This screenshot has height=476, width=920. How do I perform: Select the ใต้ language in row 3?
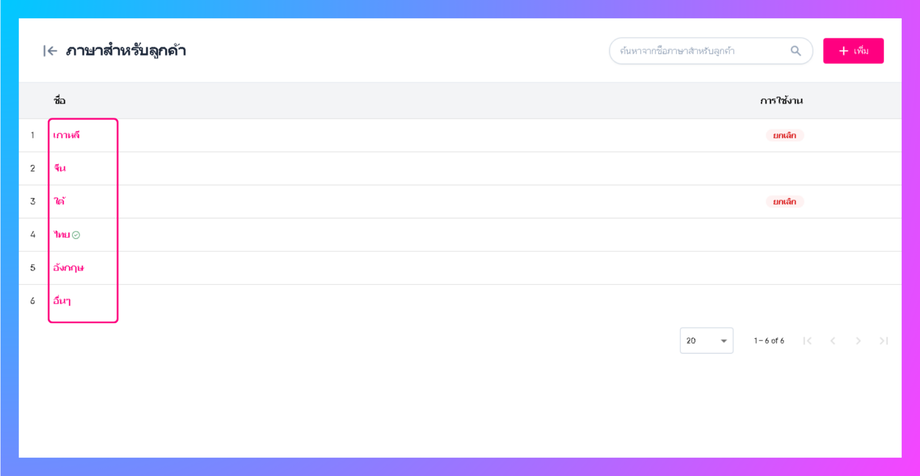click(60, 201)
